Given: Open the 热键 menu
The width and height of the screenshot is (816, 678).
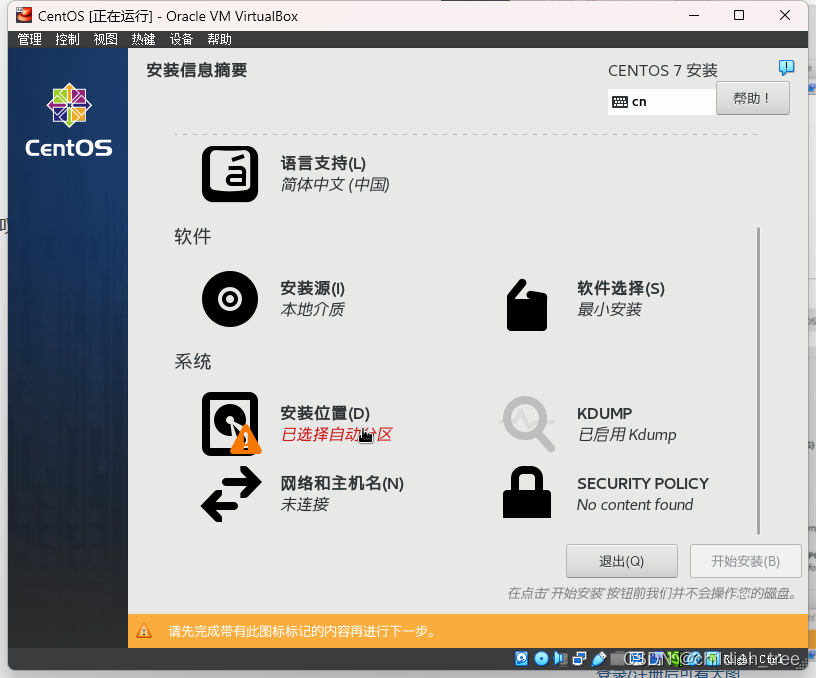Looking at the screenshot, I should (143, 40).
